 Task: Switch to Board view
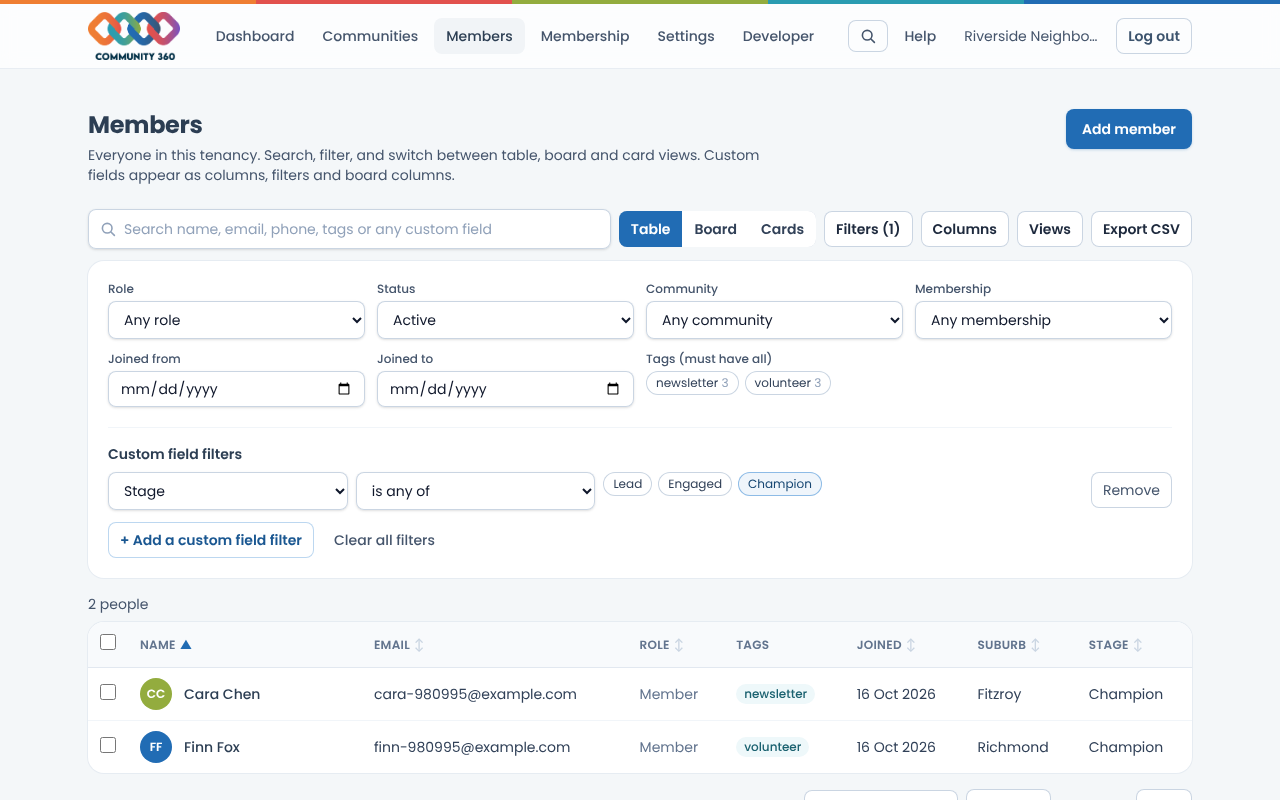(x=715, y=229)
